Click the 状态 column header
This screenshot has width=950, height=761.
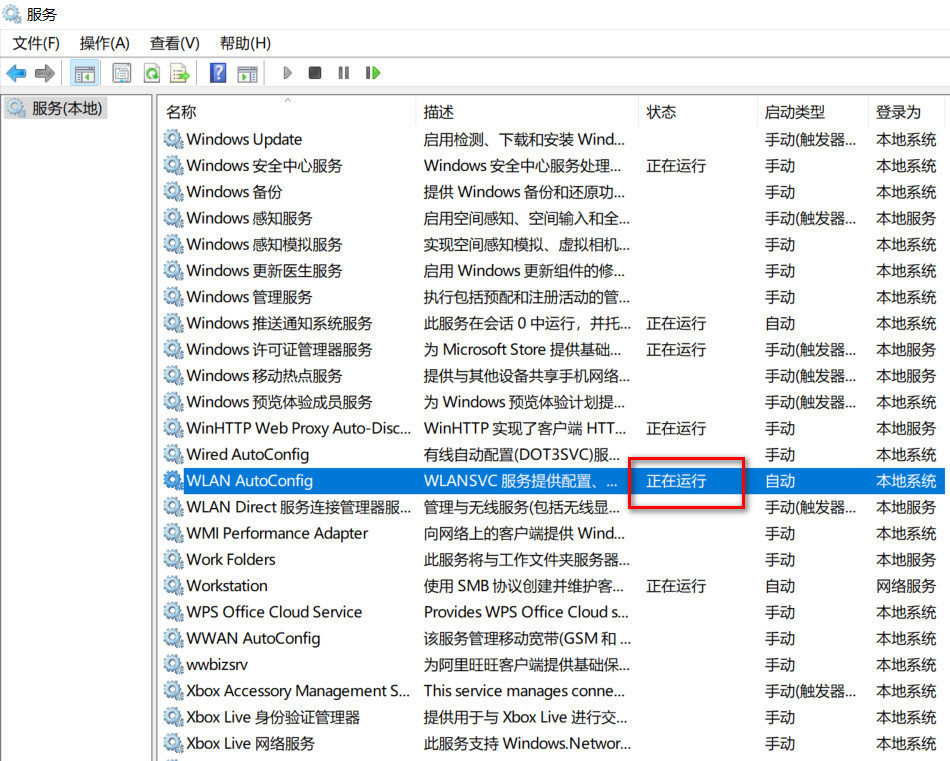662,111
